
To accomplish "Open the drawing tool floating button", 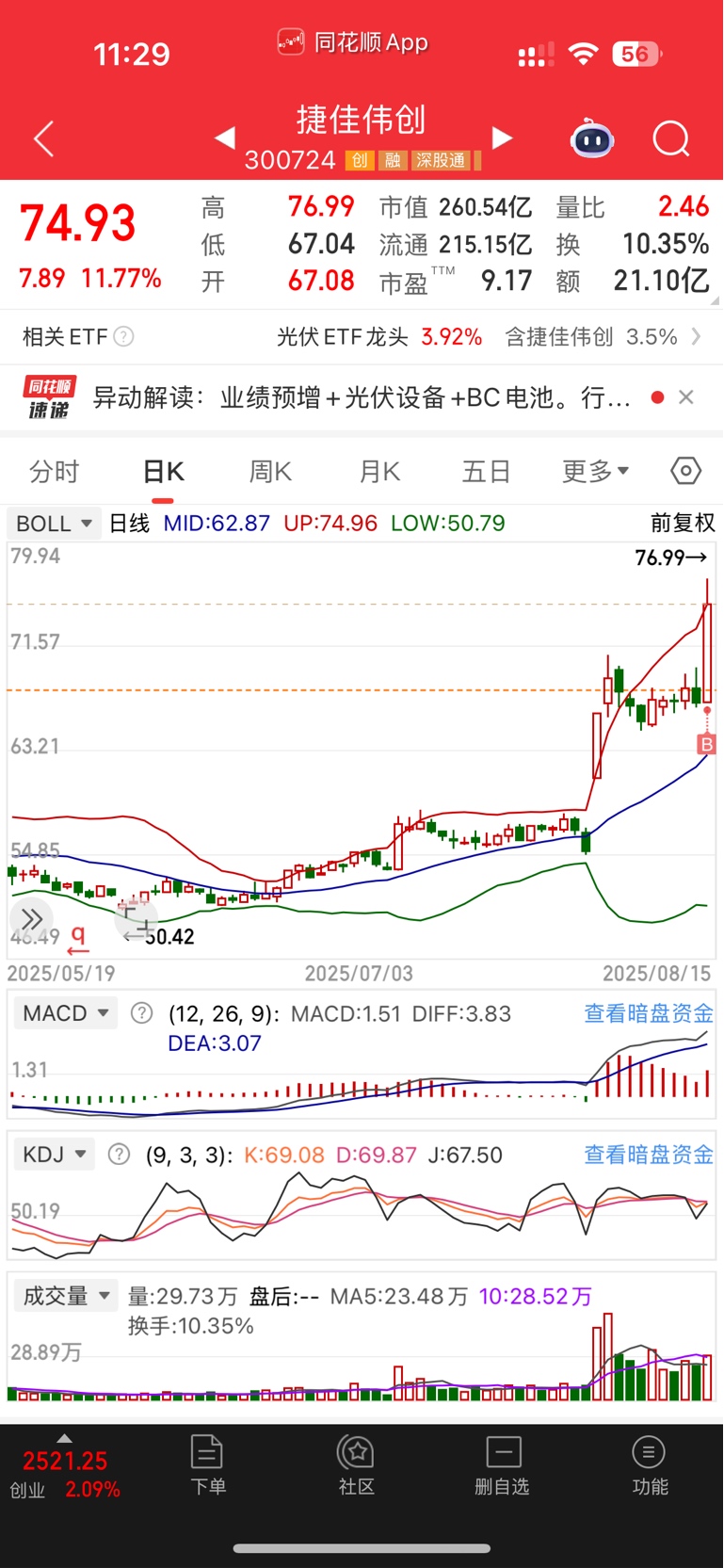I will (136, 919).
